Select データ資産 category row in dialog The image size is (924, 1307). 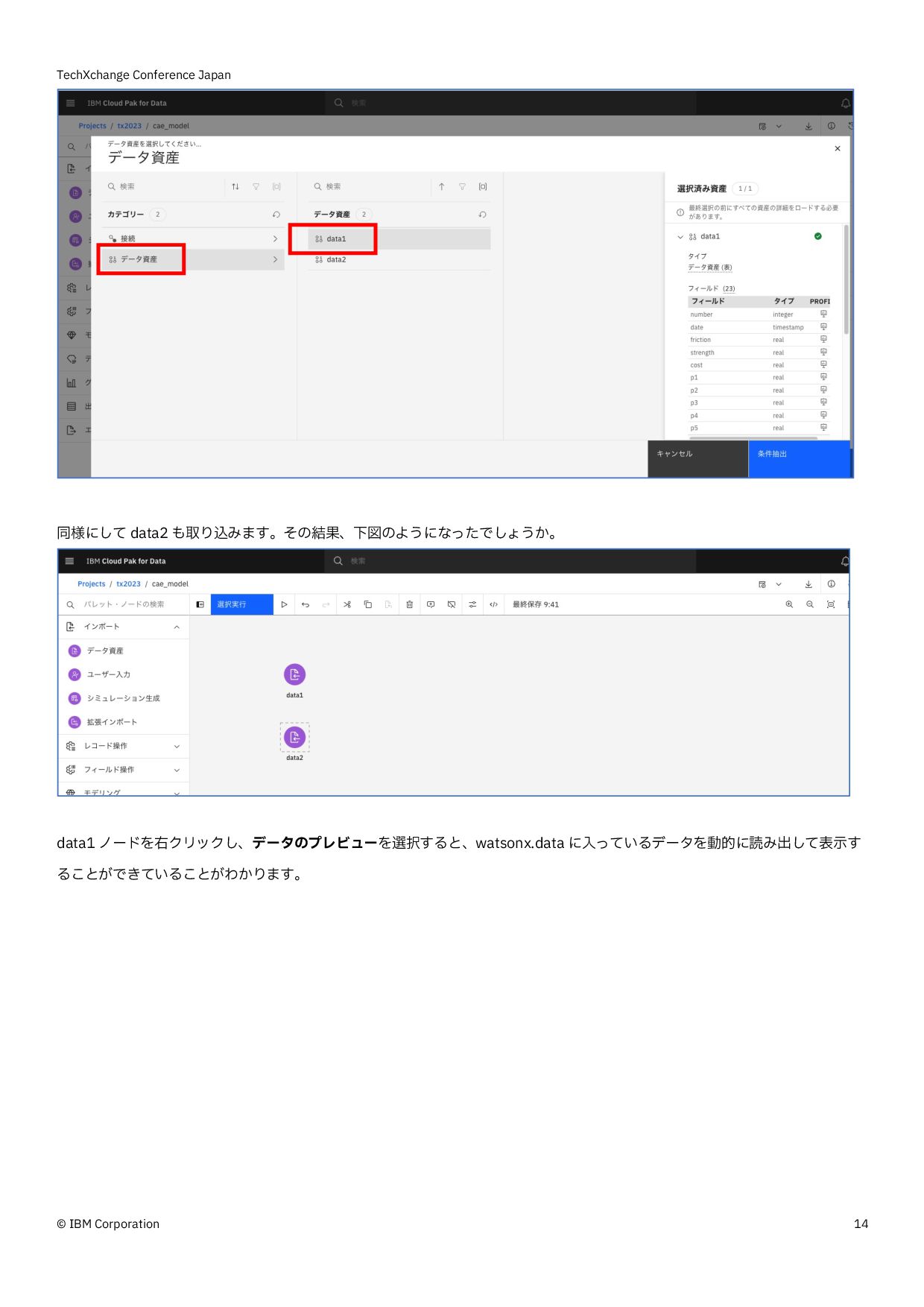pyautogui.click(x=193, y=259)
